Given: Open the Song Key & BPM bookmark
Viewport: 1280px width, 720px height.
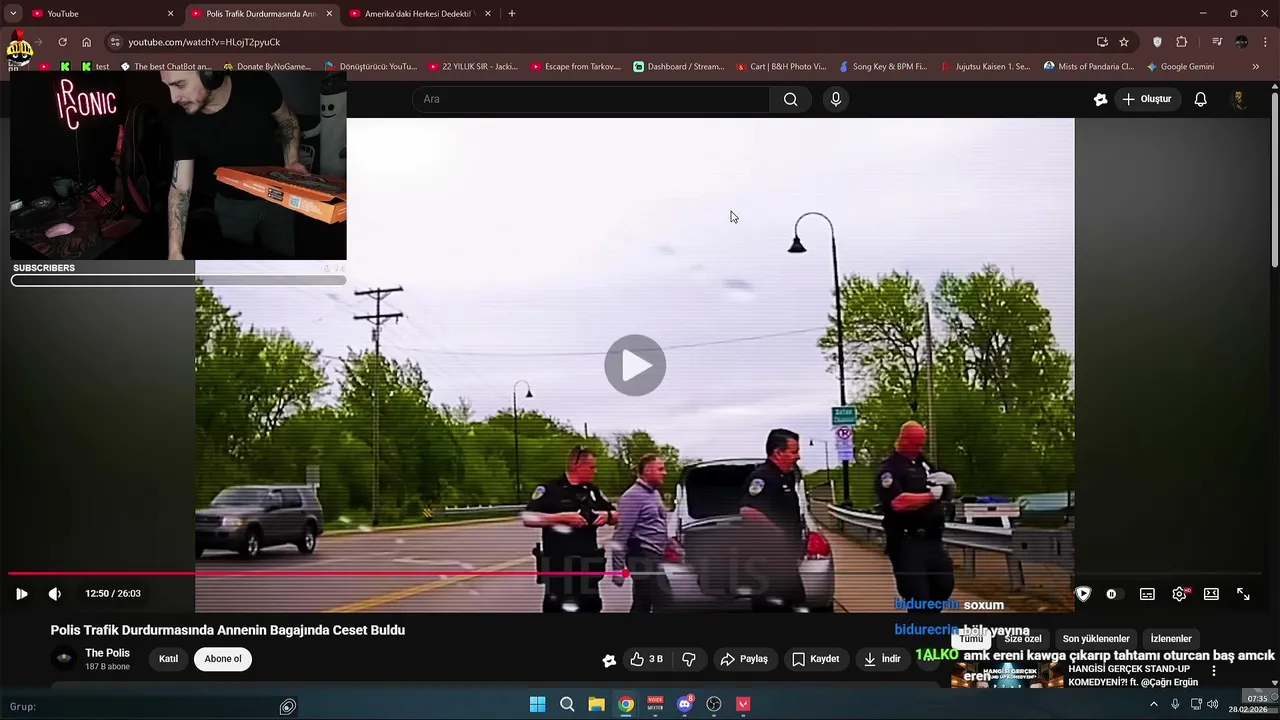Looking at the screenshot, I should pyautogui.click(x=883, y=67).
